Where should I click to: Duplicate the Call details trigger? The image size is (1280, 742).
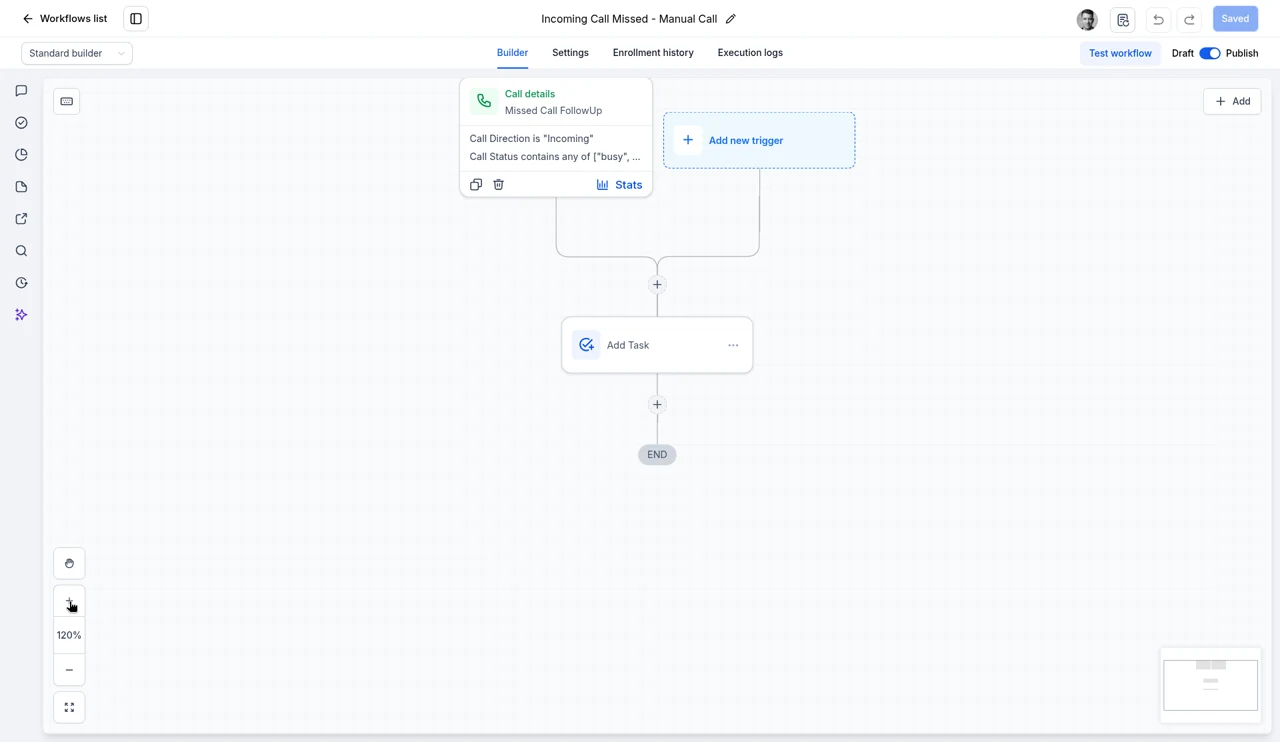pyautogui.click(x=476, y=185)
